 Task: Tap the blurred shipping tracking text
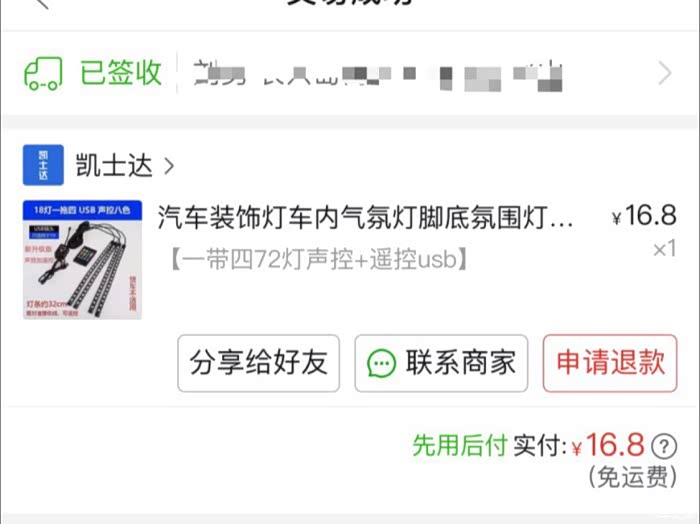click(x=377, y=76)
